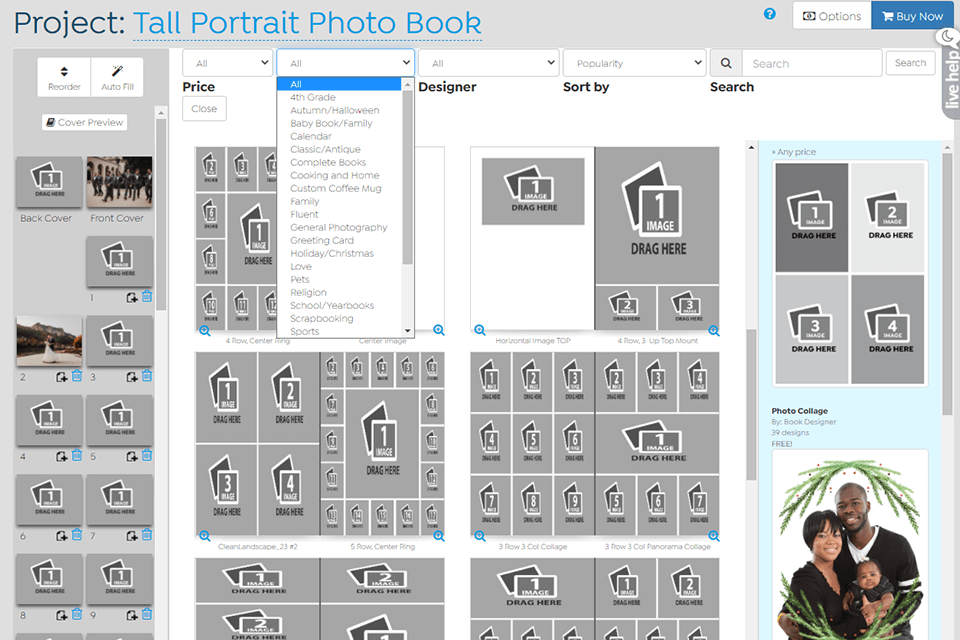Image resolution: width=960 pixels, height=640 pixels.
Task: Open the question-mark help icon
Action: pos(769,14)
